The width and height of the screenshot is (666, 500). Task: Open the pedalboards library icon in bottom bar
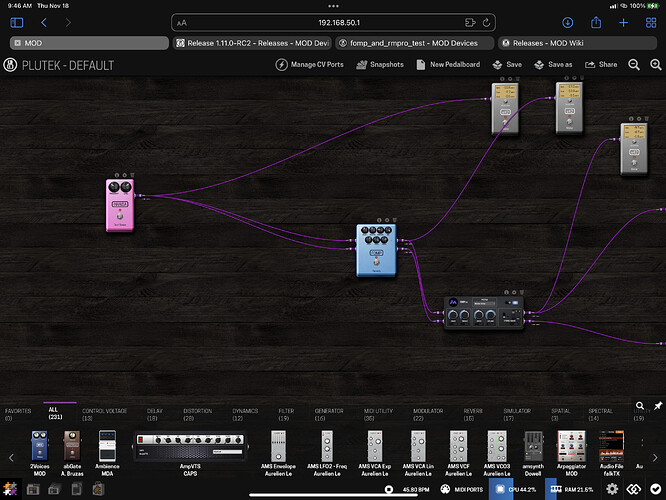33,489
